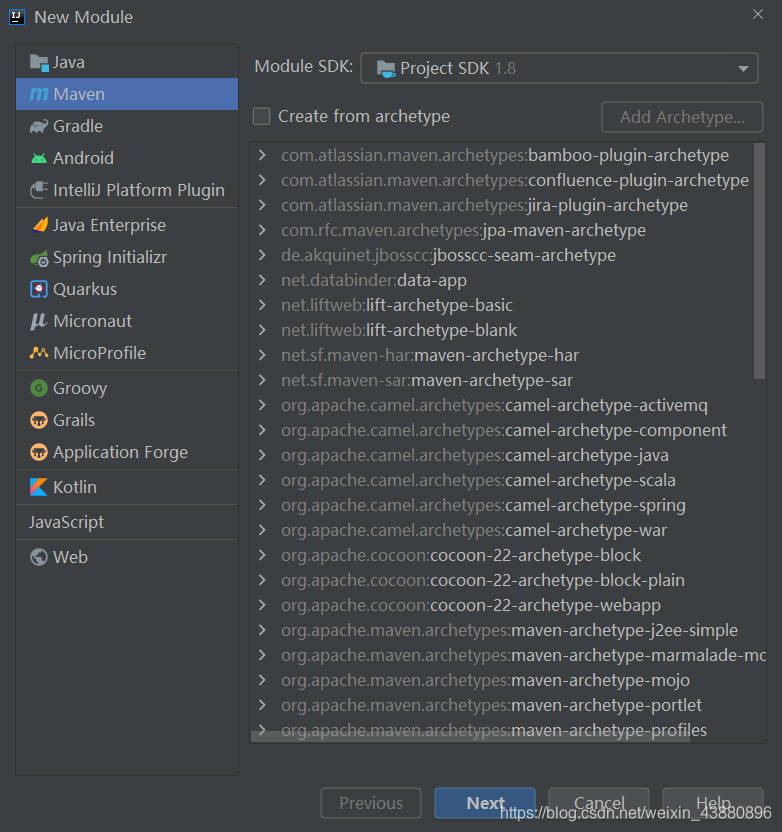Click the Grails icon
Screen dimensions: 782x832
[x=39, y=420]
